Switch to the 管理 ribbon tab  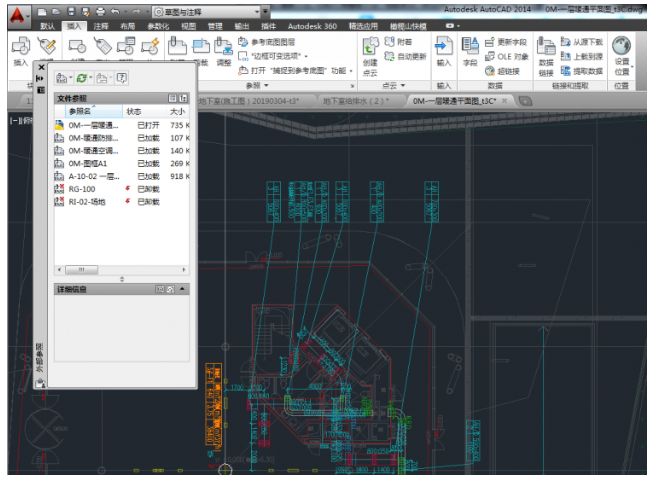pos(215,26)
